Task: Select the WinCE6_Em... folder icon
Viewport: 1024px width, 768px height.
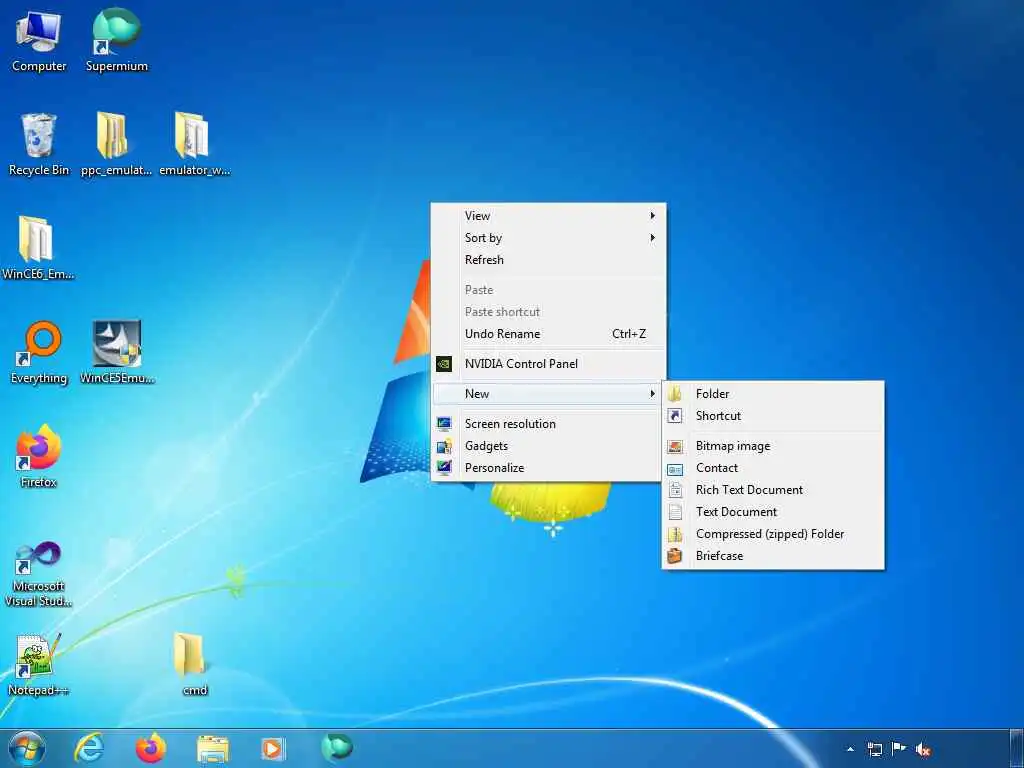Action: click(38, 249)
